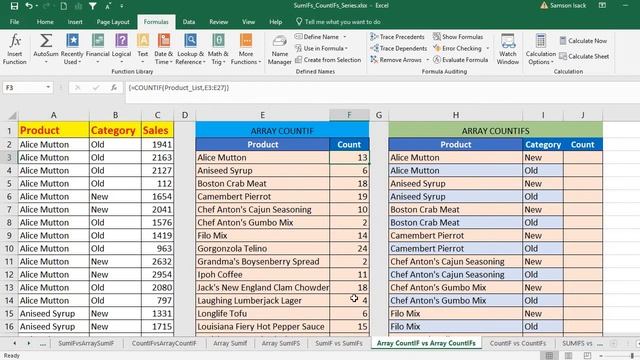Image resolution: width=640 pixels, height=360 pixels.
Task: Click the zoom slider in the status bar
Action: (x=620, y=356)
